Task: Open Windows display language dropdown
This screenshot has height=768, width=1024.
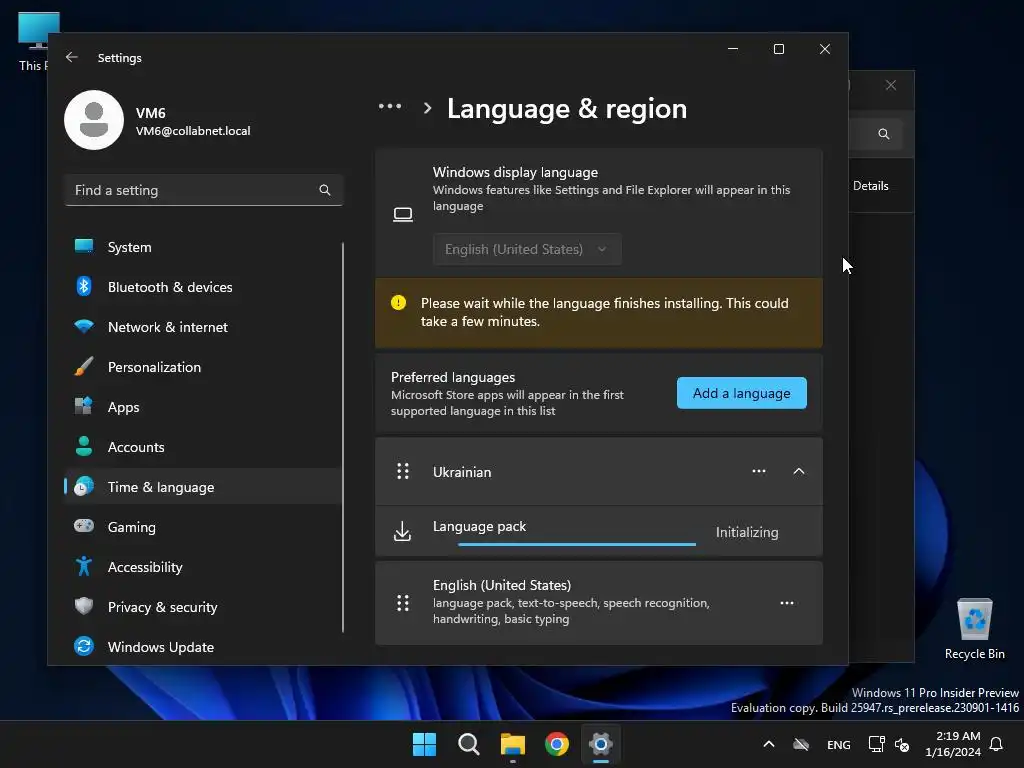Action: pos(527,249)
